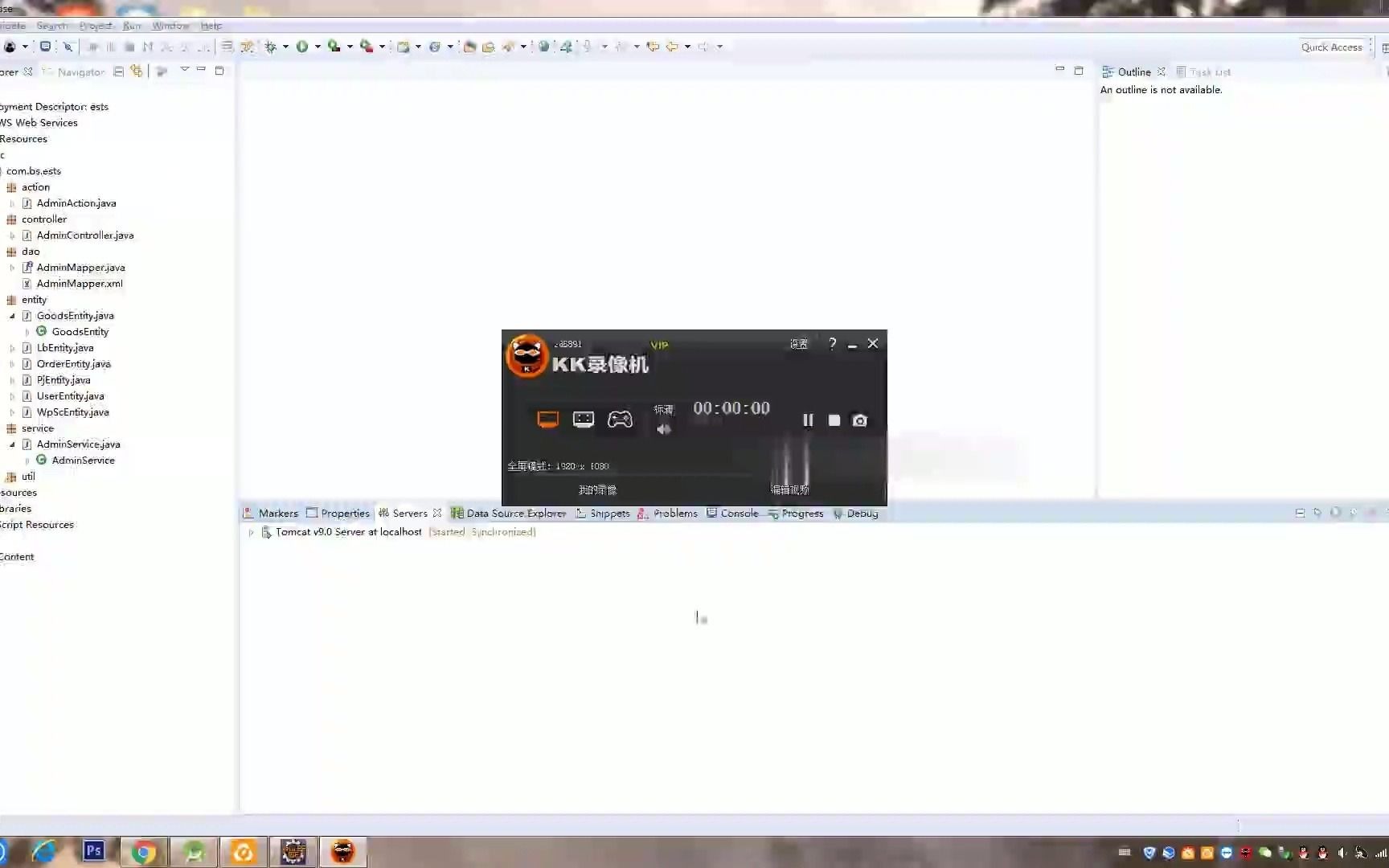
Task: Select full-screen recording mode in KK recorder
Action: pos(547,420)
